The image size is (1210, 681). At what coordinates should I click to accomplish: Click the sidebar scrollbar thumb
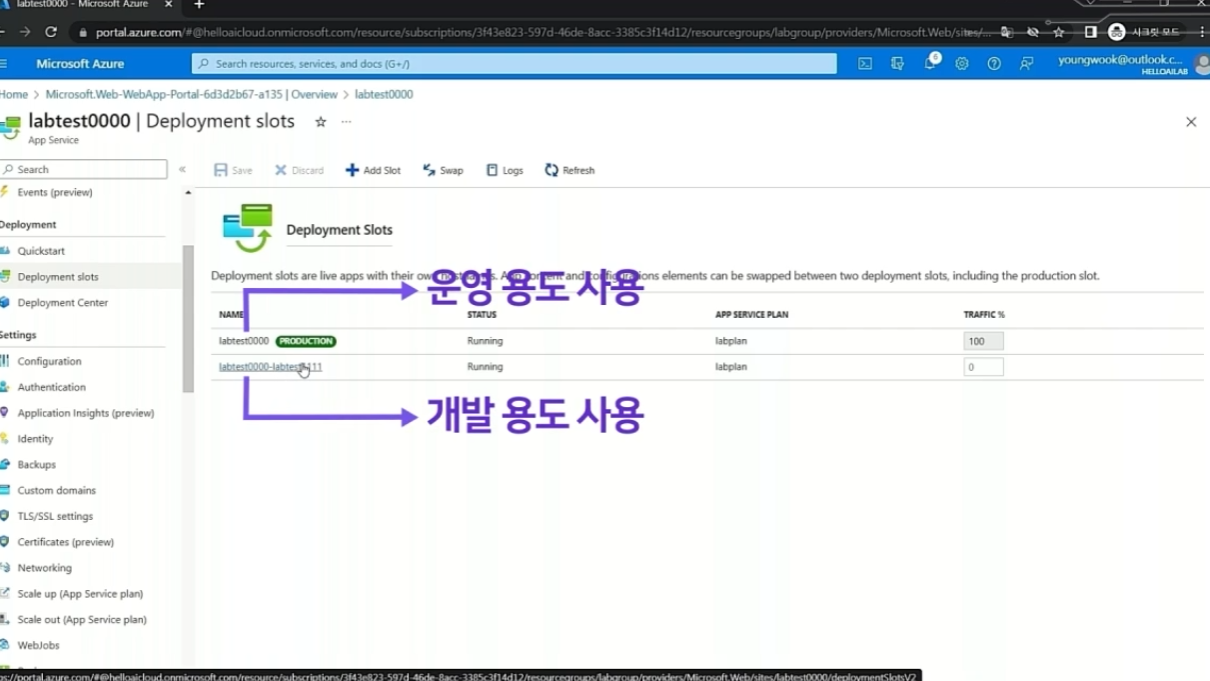[188, 319]
